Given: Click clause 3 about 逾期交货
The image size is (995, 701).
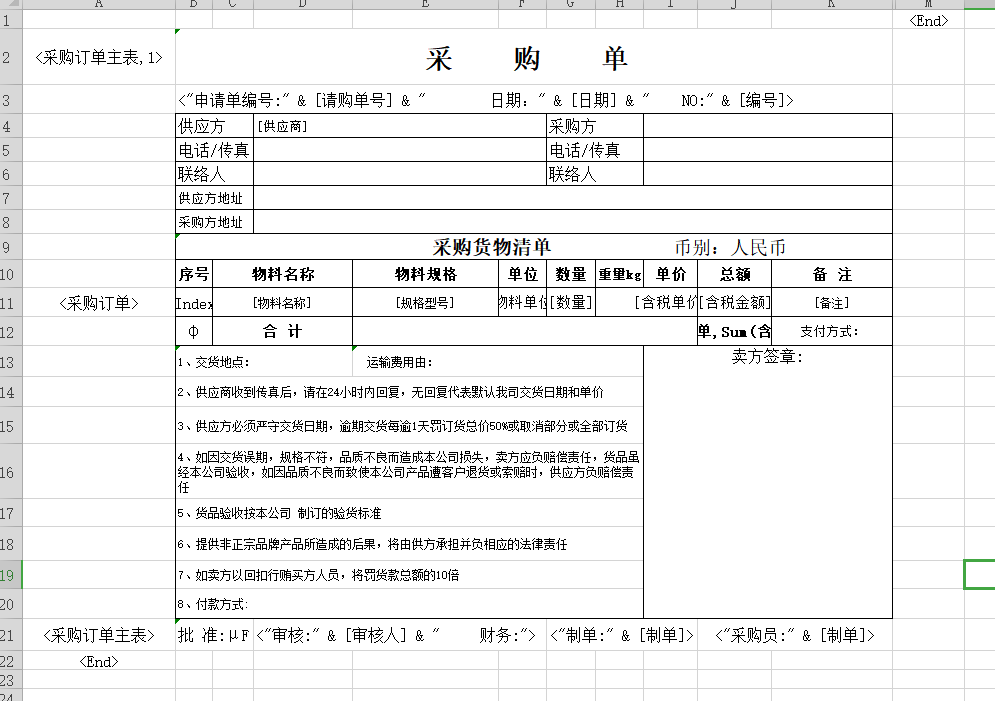Looking at the screenshot, I should 409,426.
